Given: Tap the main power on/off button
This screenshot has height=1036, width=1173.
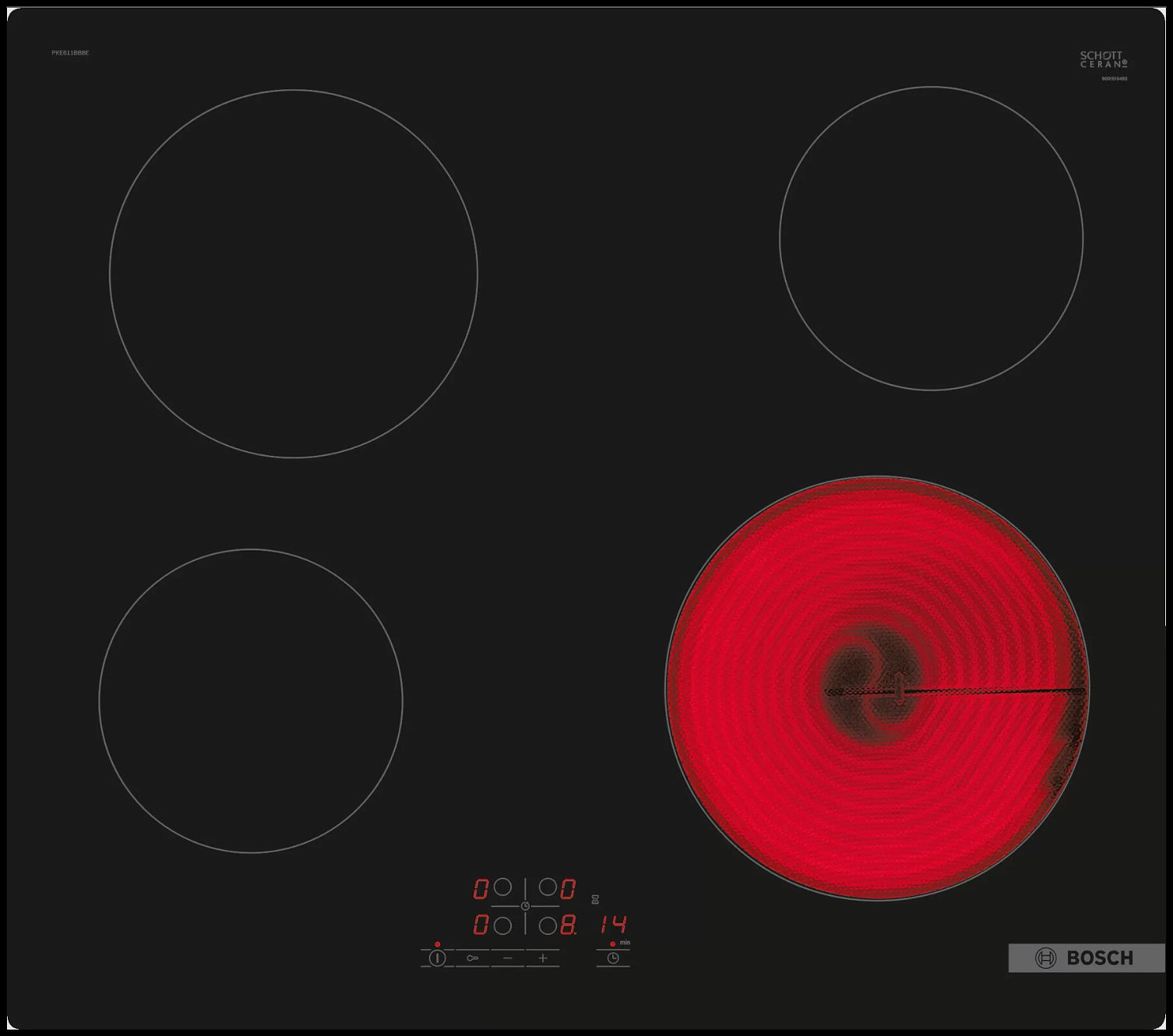Looking at the screenshot, I should tap(437, 958).
